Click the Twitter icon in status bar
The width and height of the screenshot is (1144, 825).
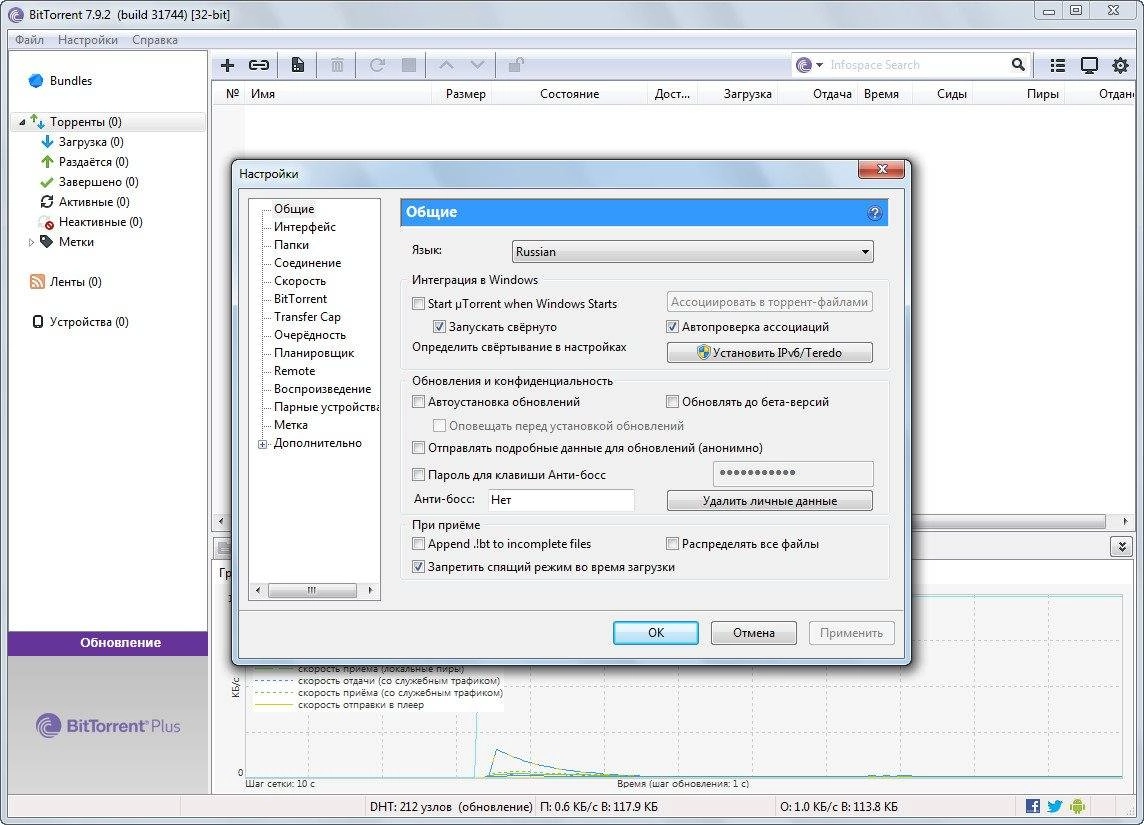click(1054, 806)
